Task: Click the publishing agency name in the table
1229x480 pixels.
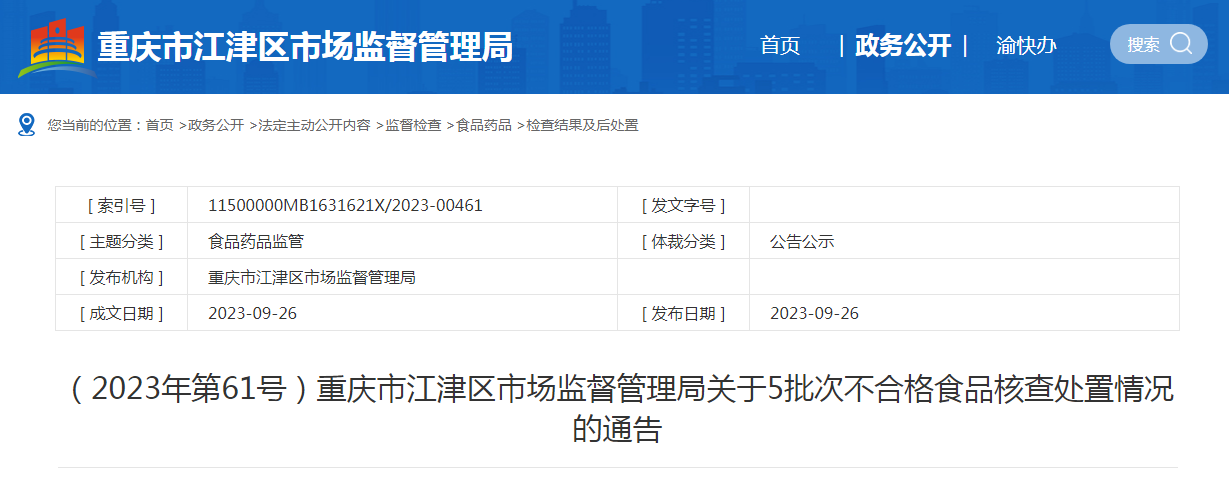Action: [x=311, y=277]
